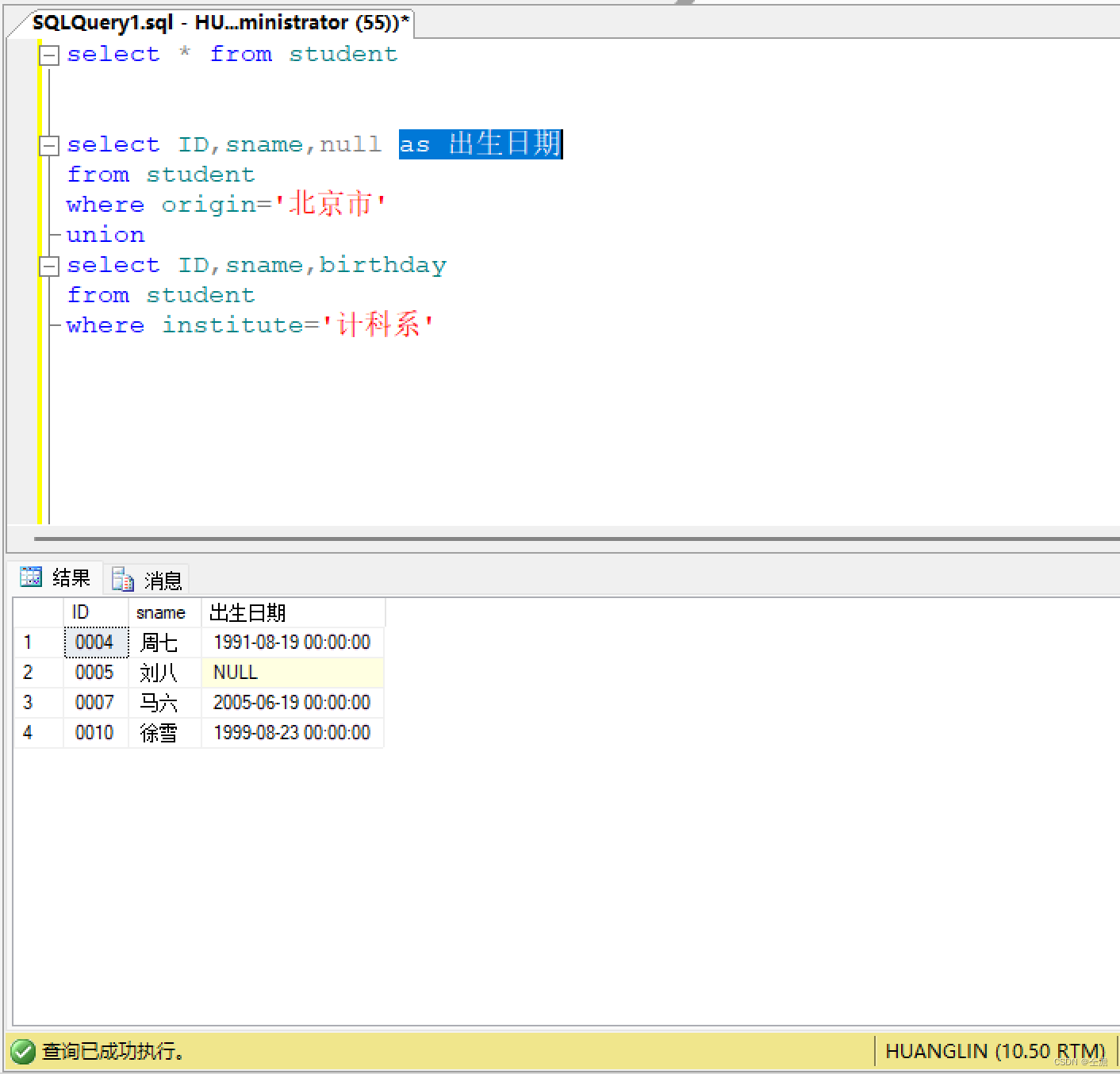This screenshot has width=1120, height=1074.
Task: Select the ID column header
Action: (96, 612)
